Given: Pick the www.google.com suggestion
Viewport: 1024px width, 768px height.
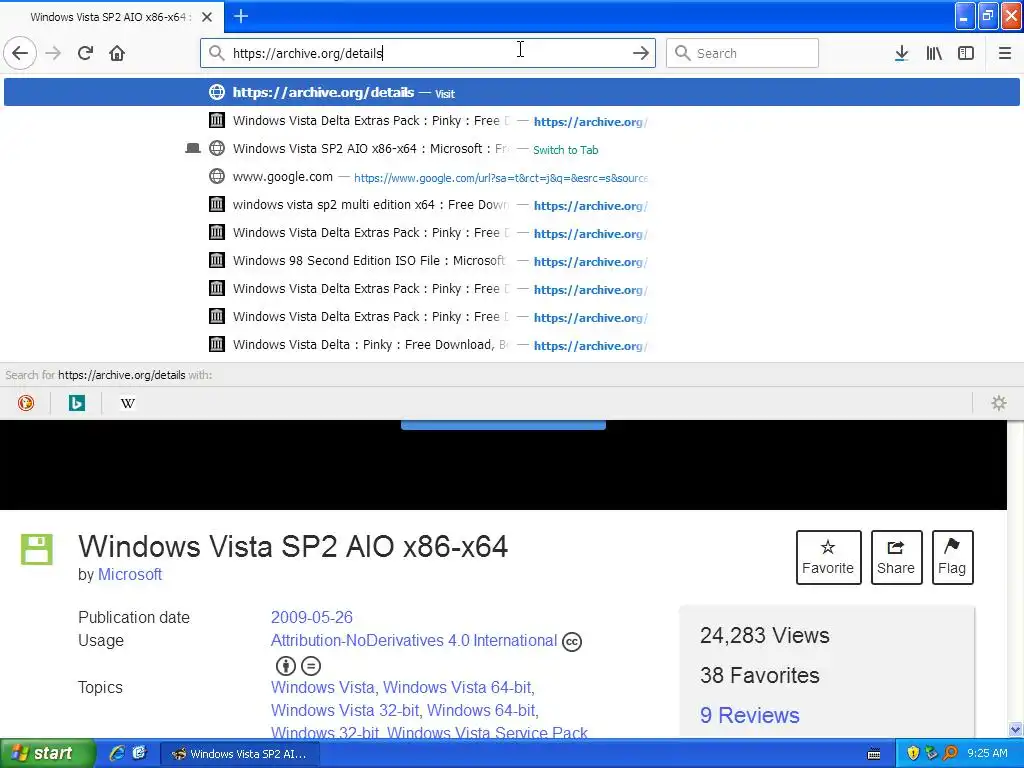Looking at the screenshot, I should [511, 177].
